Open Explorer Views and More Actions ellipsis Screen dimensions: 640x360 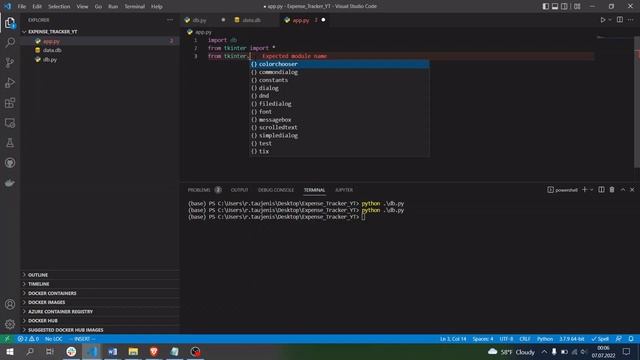pyautogui.click(x=170, y=20)
